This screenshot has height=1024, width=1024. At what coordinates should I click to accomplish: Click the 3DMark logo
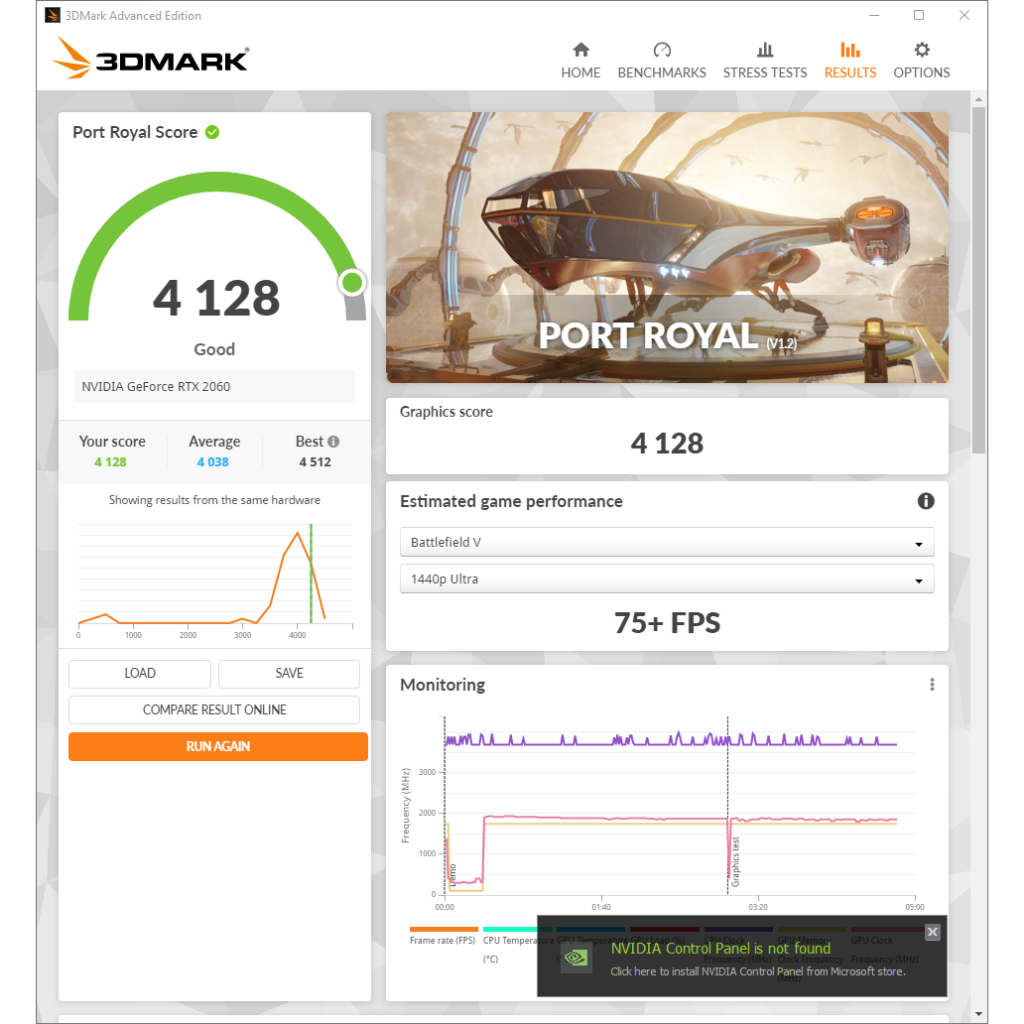click(x=150, y=58)
